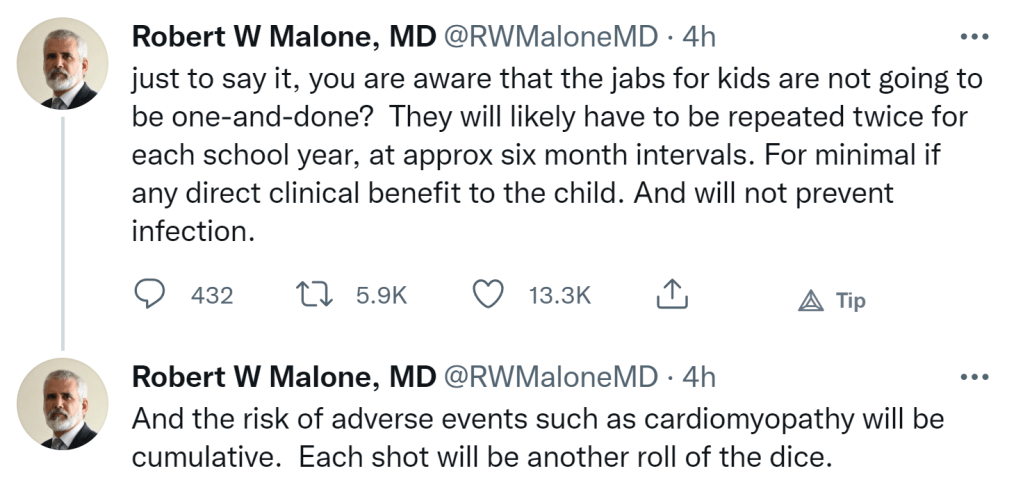Click the retweet arrows icon
Image resolution: width=1023 pixels, height=496 pixels.
click(x=318, y=295)
